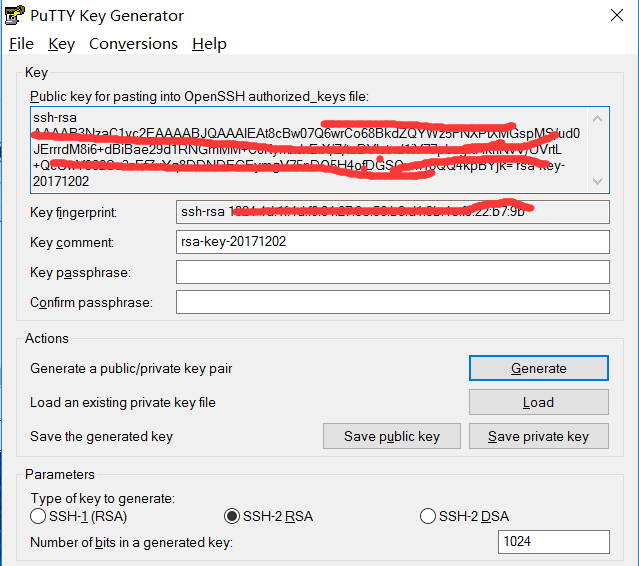Open the File menu

click(x=21, y=44)
